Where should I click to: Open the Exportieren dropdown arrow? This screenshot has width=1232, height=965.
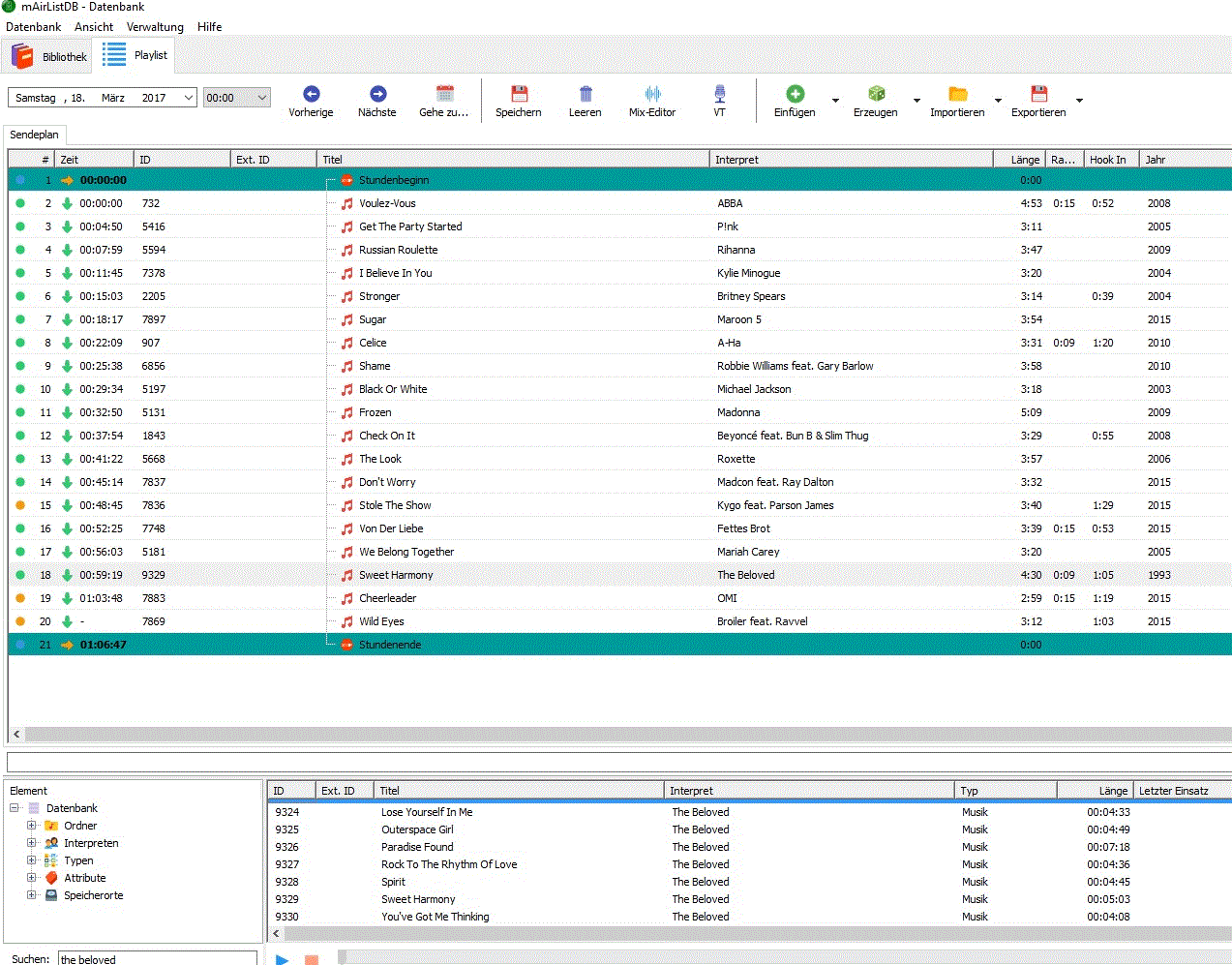(1077, 100)
